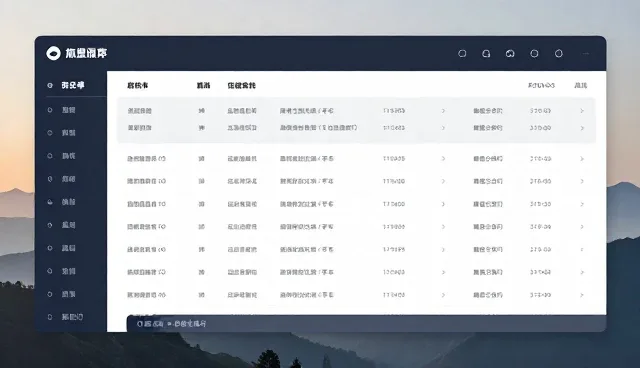Image resolution: width=640 pixels, height=368 pixels.
Task: Expand the far-right chevron of the third table row
Action: tap(582, 159)
